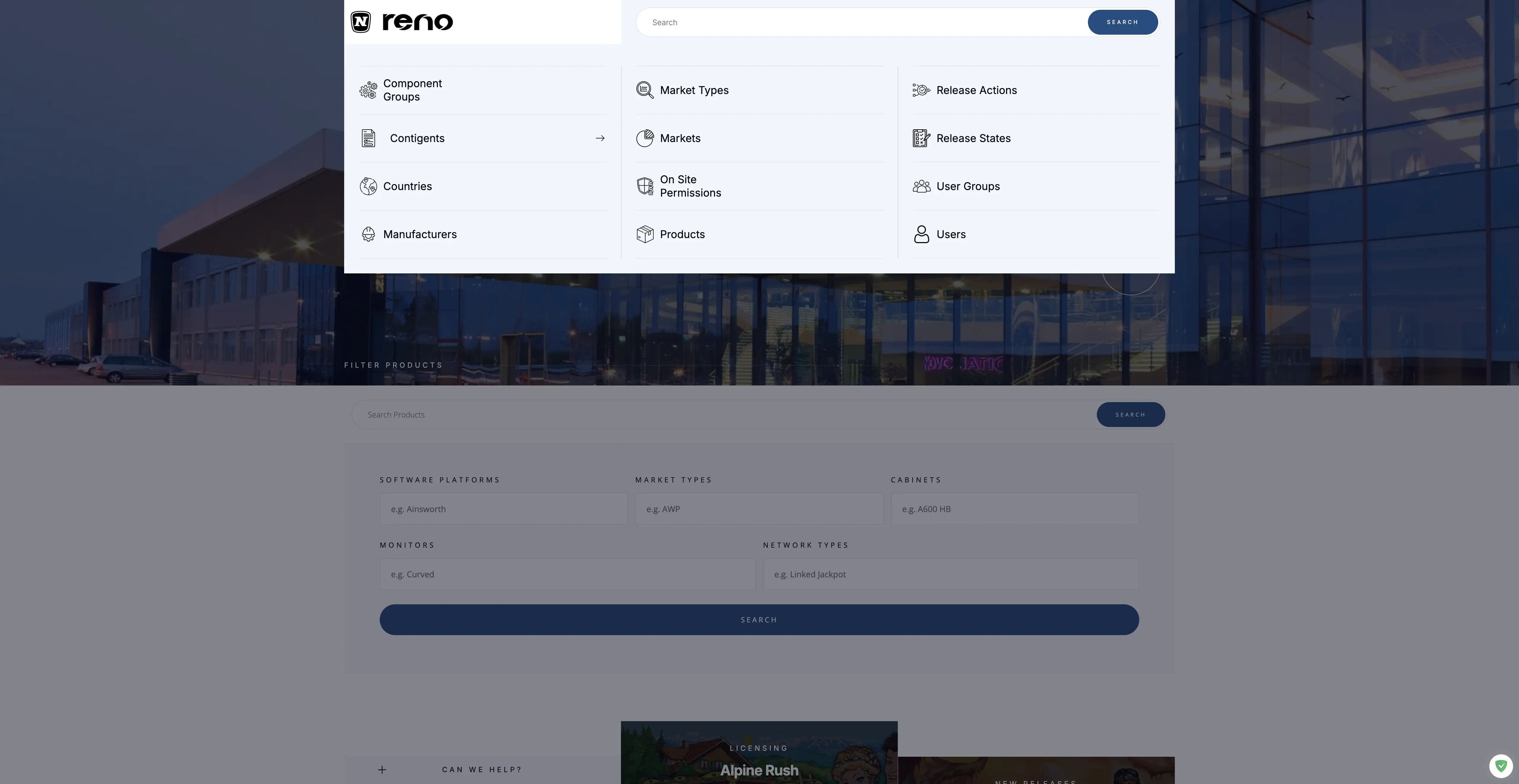The height and width of the screenshot is (784, 1519).
Task: Open the On Site Permissions section
Action: (x=690, y=186)
